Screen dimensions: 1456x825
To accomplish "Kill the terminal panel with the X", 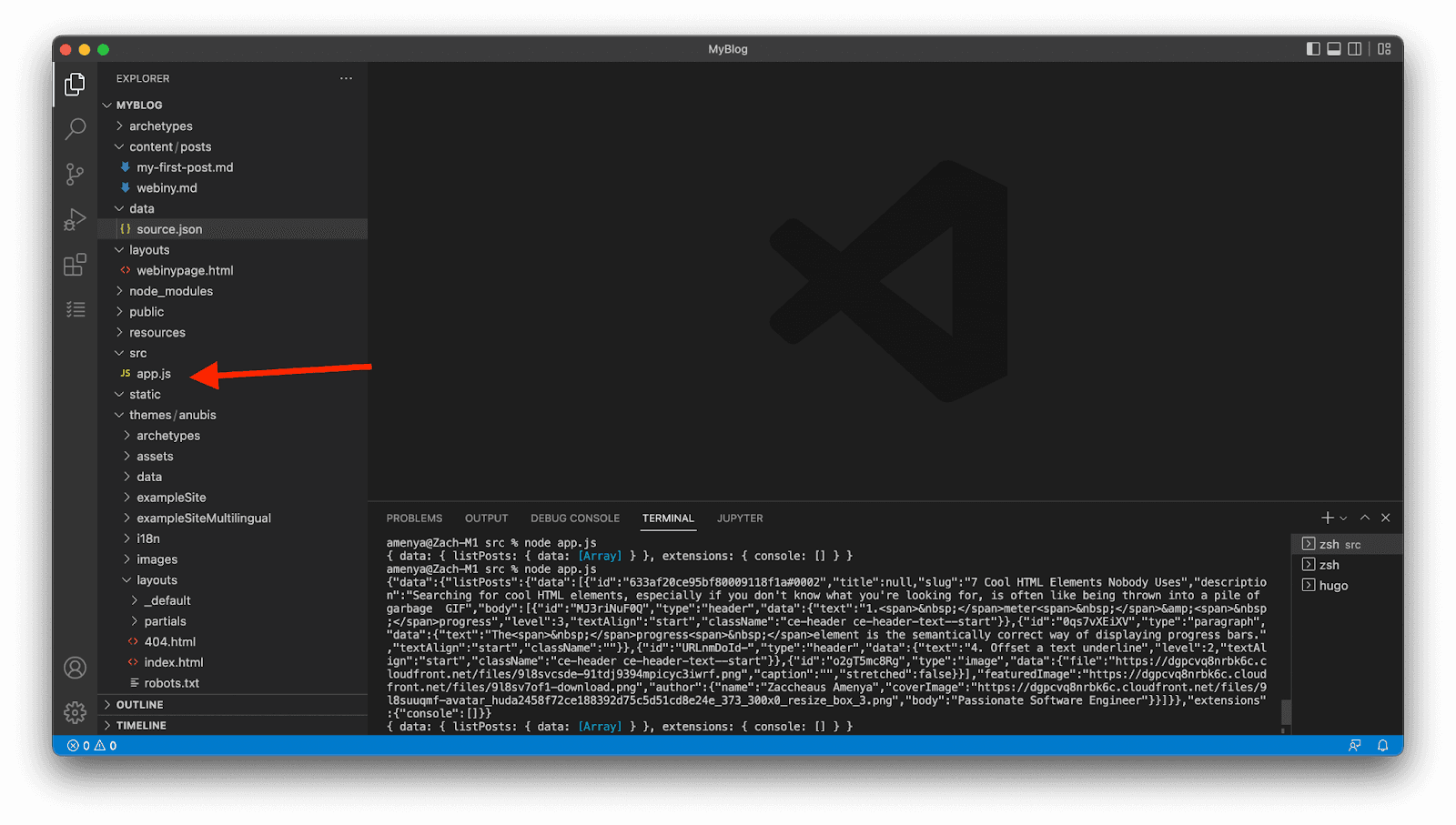I will point(1386,518).
